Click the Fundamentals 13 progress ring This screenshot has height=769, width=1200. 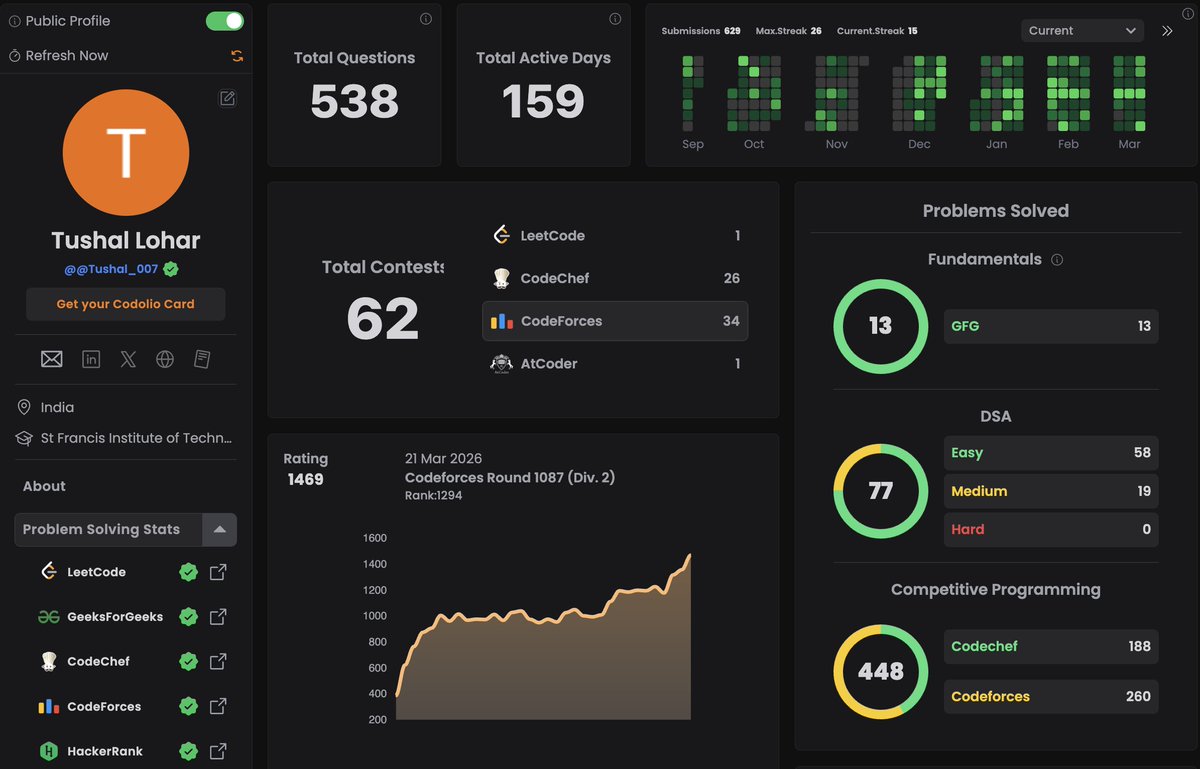pos(880,326)
